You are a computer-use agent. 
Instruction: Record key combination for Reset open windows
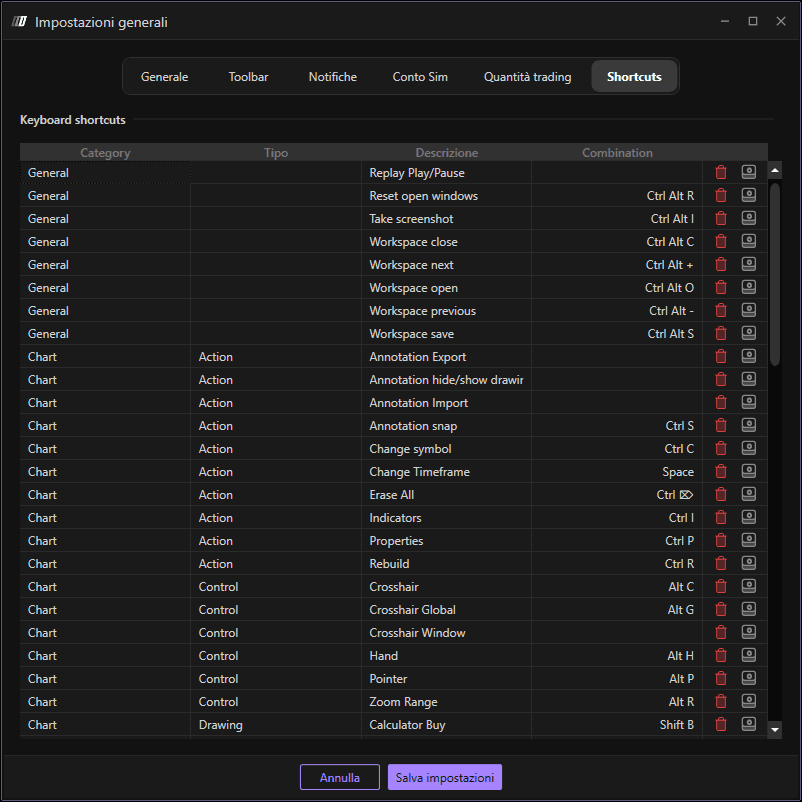(x=748, y=195)
